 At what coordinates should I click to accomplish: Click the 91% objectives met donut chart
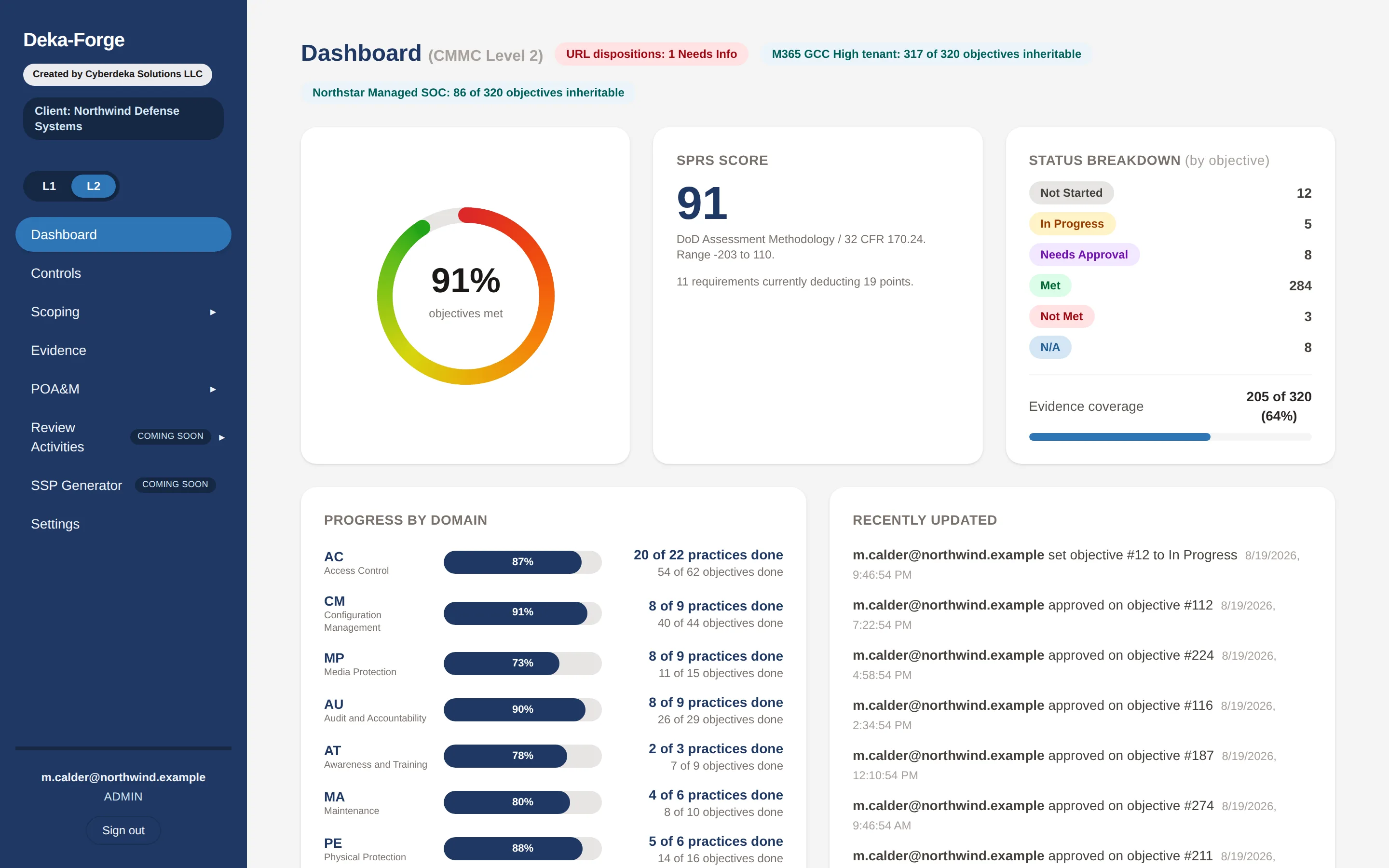pyautogui.click(x=465, y=296)
